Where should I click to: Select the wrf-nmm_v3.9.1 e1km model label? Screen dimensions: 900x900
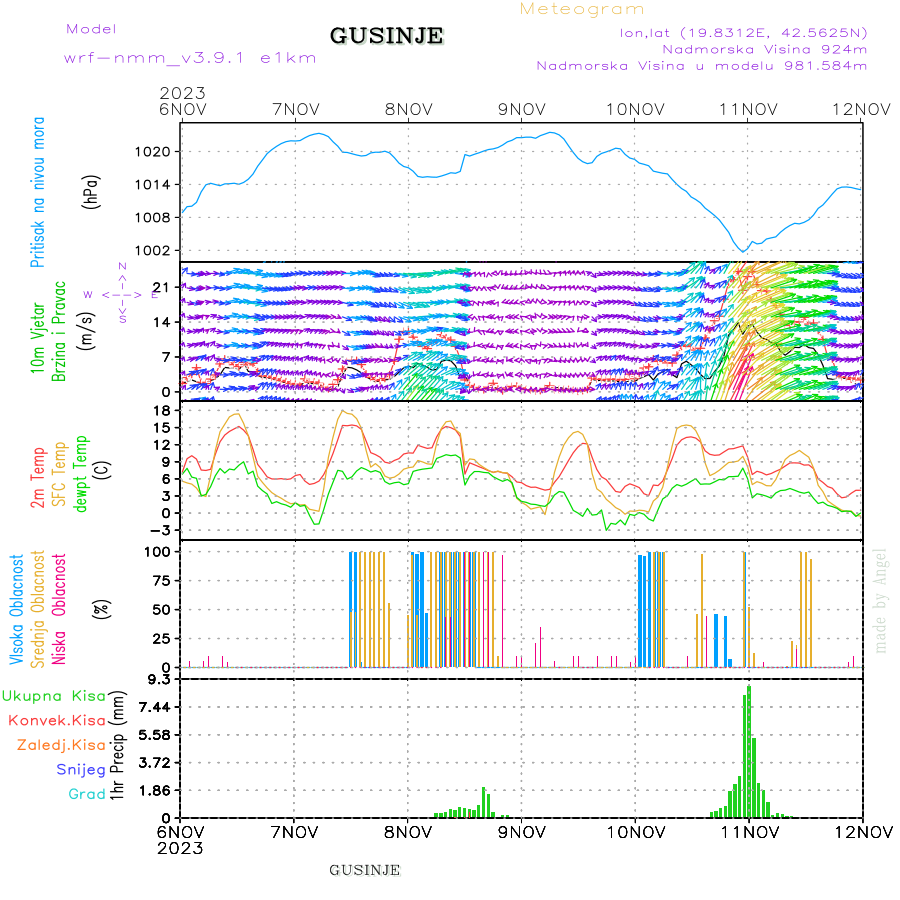click(x=190, y=58)
